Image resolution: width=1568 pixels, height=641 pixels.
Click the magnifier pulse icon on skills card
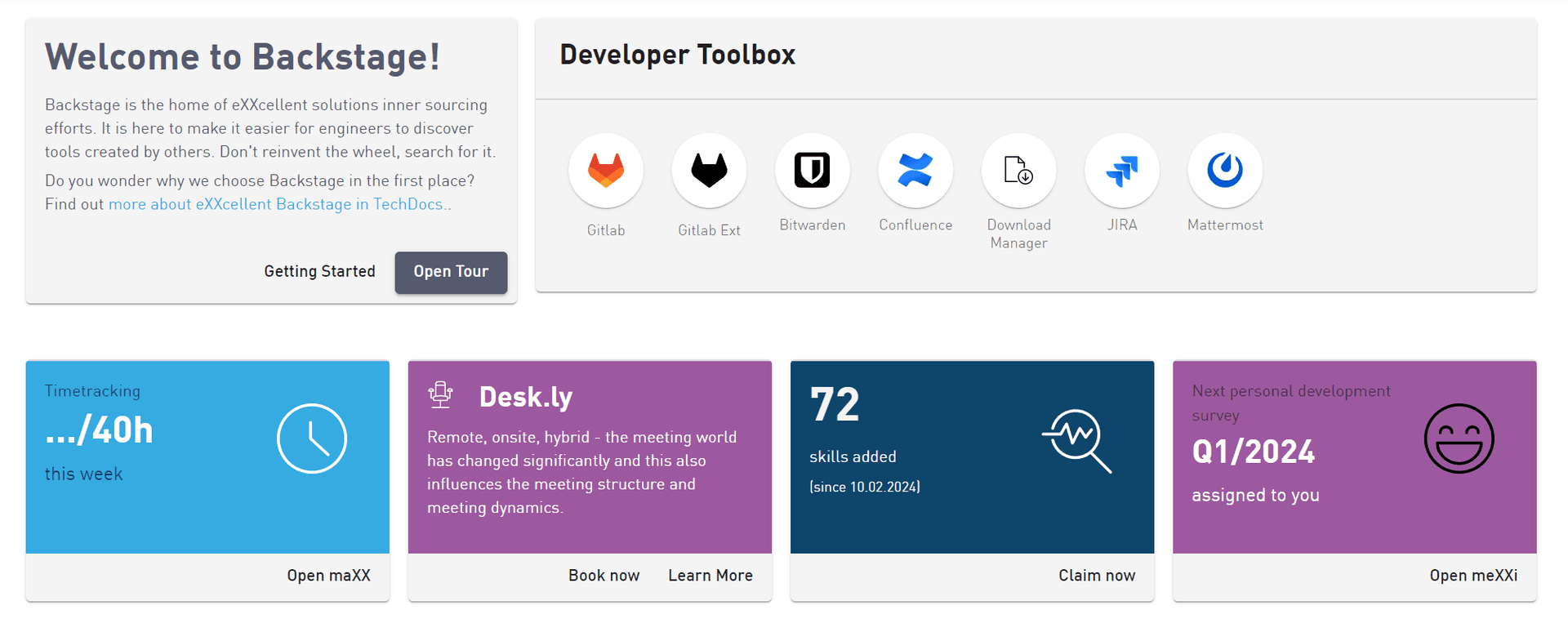(1077, 441)
